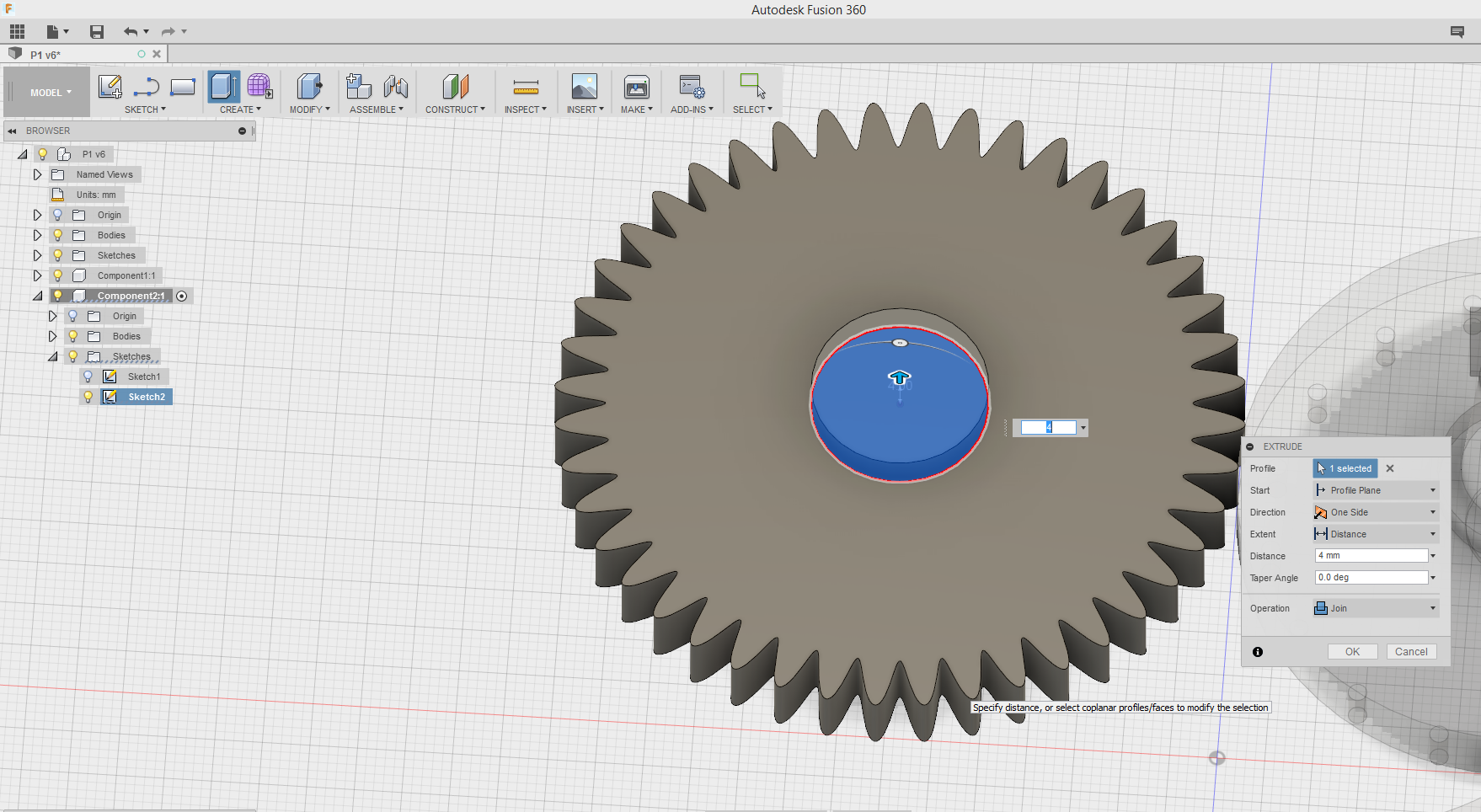This screenshot has height=812, width=1481.
Task: Open the ASSEMBLE menu
Action: [376, 110]
